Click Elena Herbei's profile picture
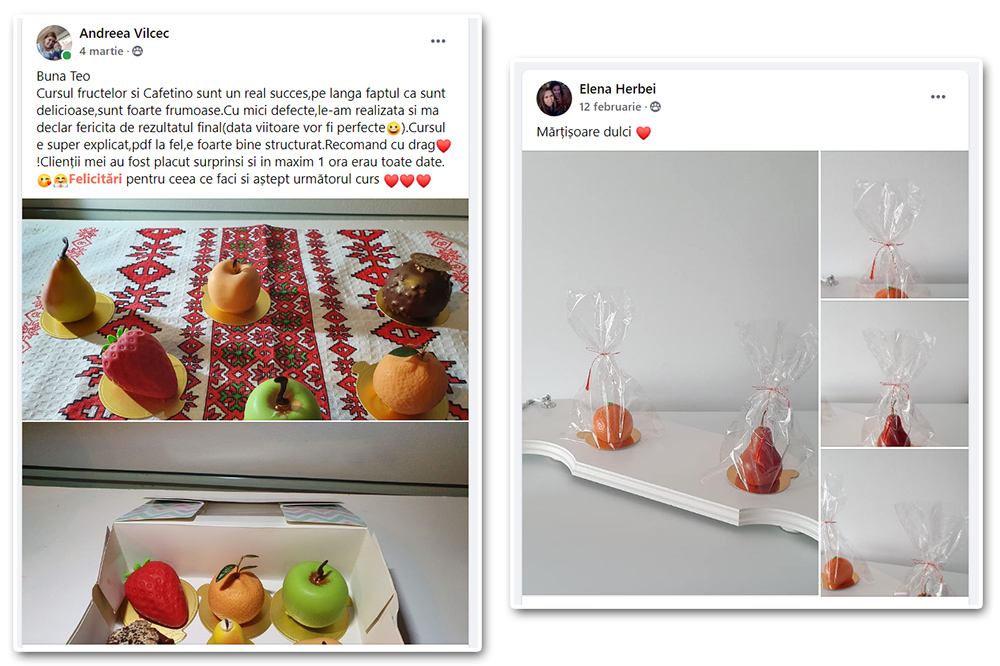 pyautogui.click(x=554, y=98)
